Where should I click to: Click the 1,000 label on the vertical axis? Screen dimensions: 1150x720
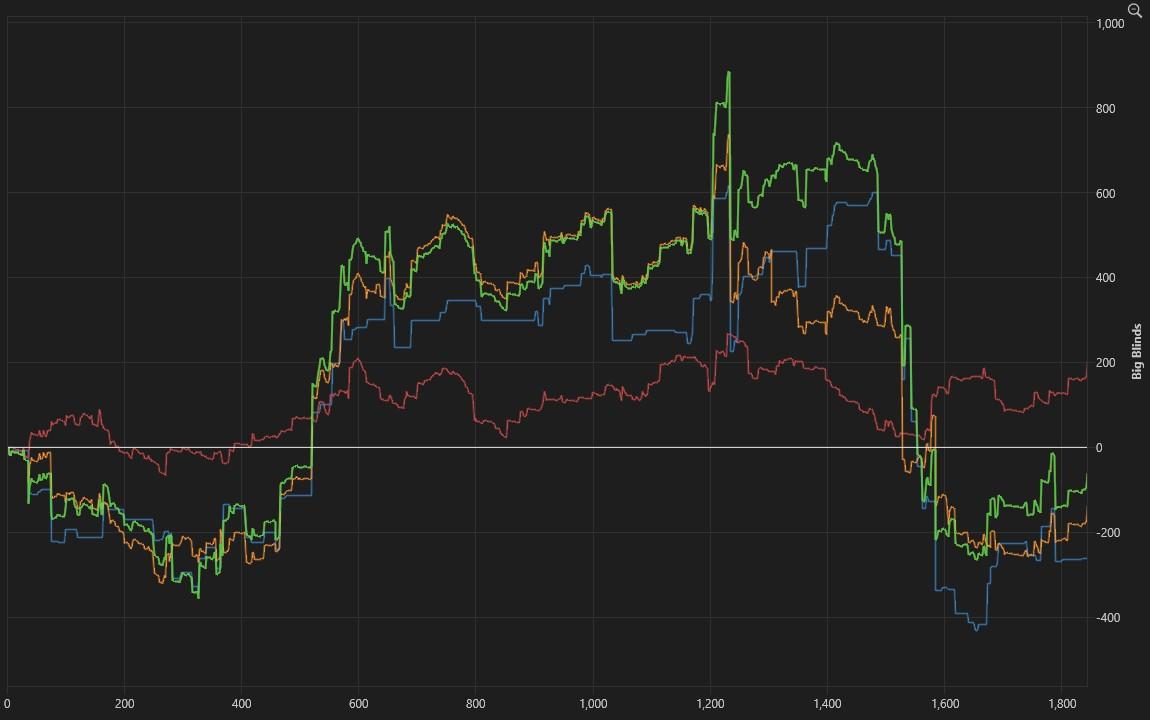tap(1110, 24)
